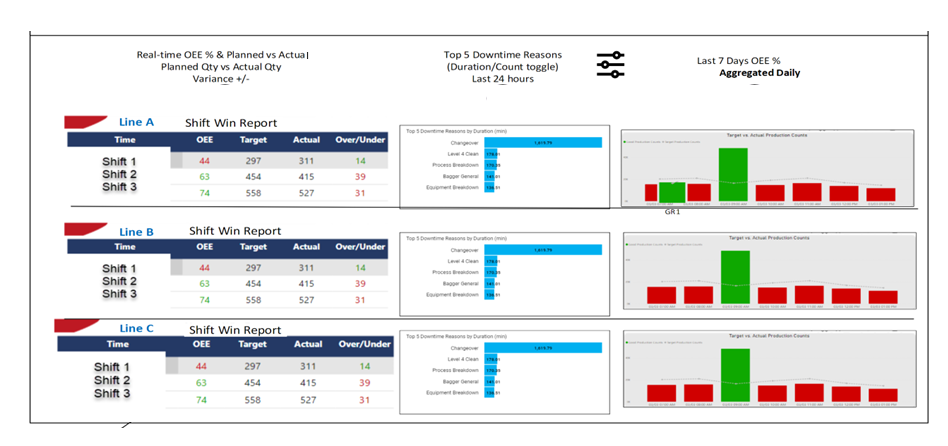Click the Over/Under column header in Line B table
Screen dimensions: 948x446
[x=362, y=246]
